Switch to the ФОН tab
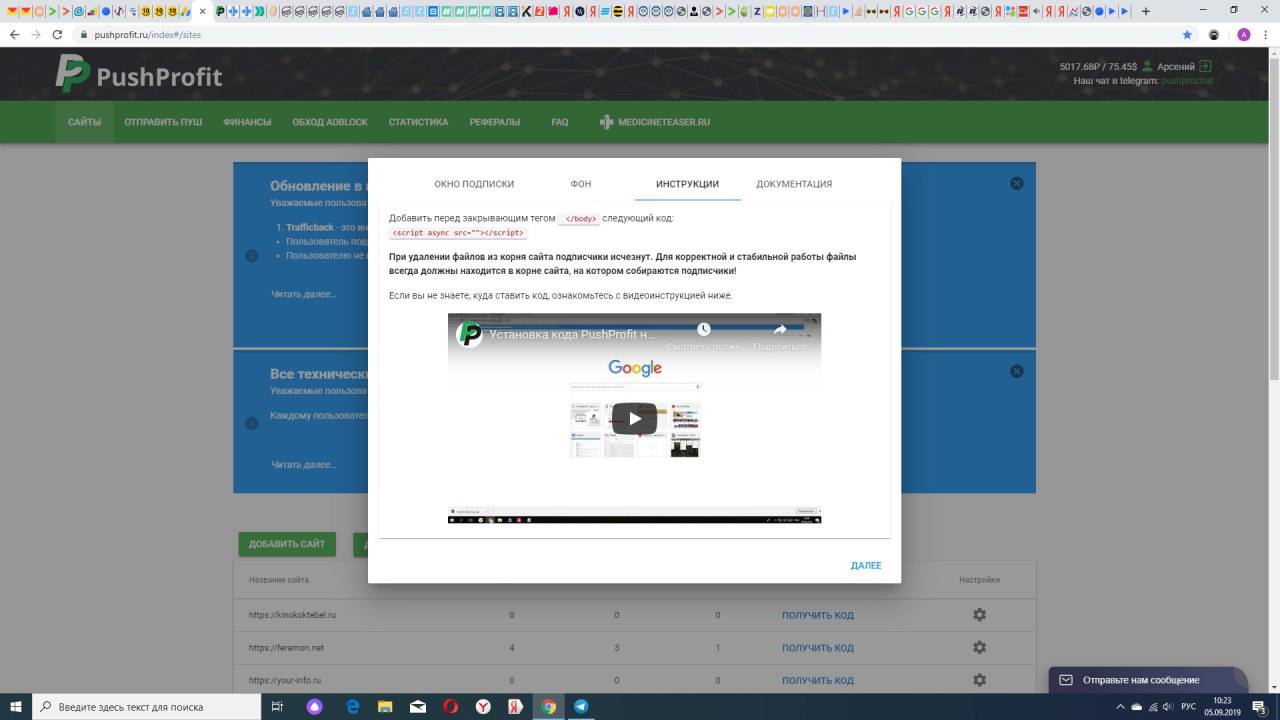The image size is (1280, 720). [581, 184]
